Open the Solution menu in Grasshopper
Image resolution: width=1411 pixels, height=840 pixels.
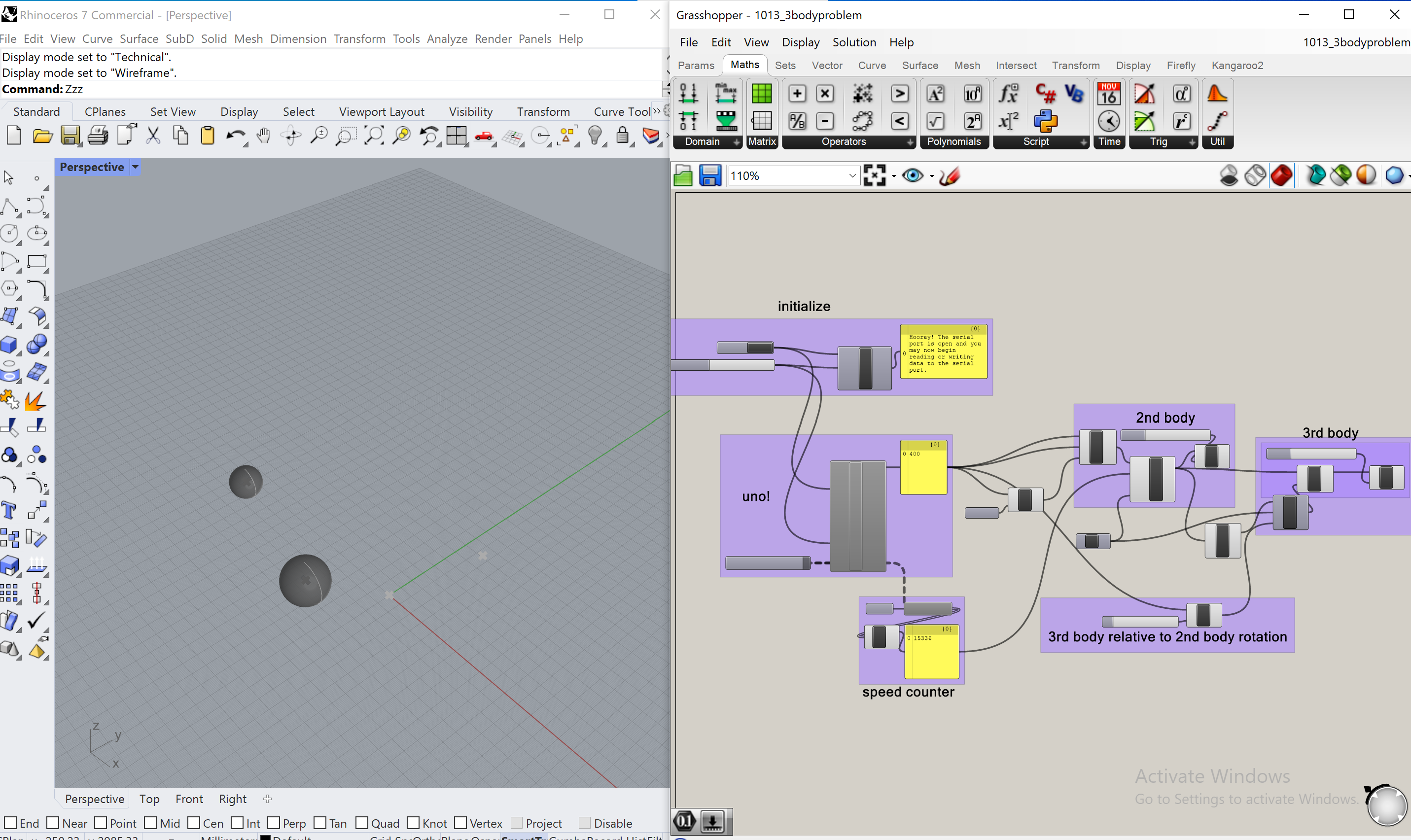click(x=854, y=42)
